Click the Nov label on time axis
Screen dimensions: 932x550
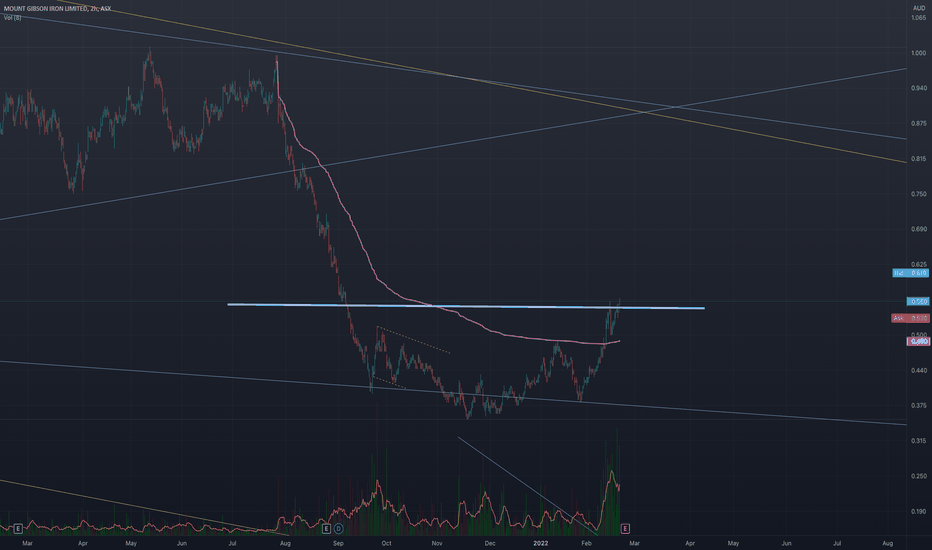tap(437, 543)
